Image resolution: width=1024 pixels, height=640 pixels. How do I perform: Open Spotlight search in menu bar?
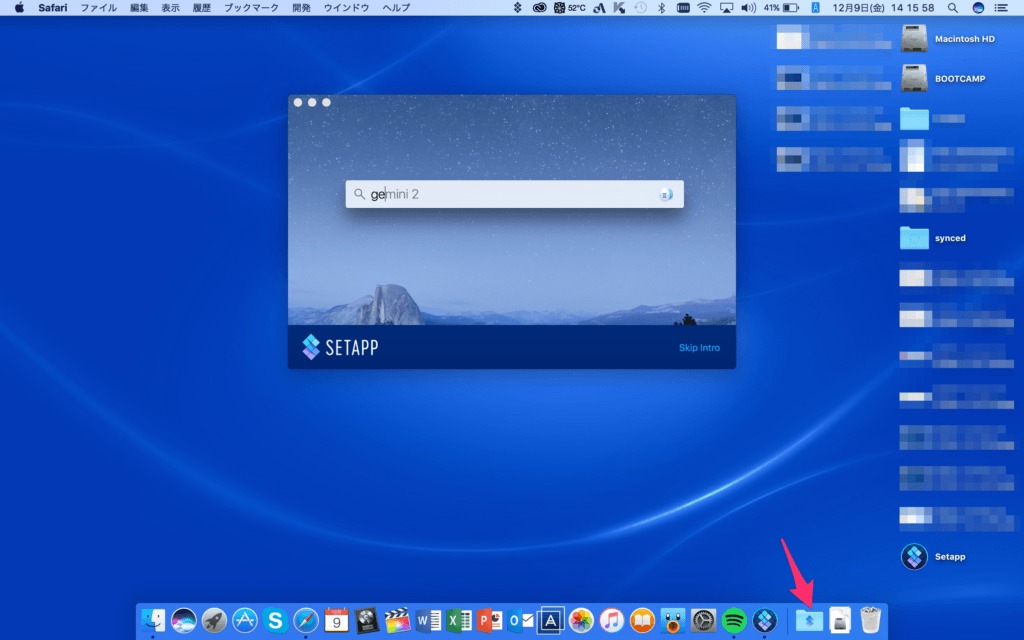point(953,8)
